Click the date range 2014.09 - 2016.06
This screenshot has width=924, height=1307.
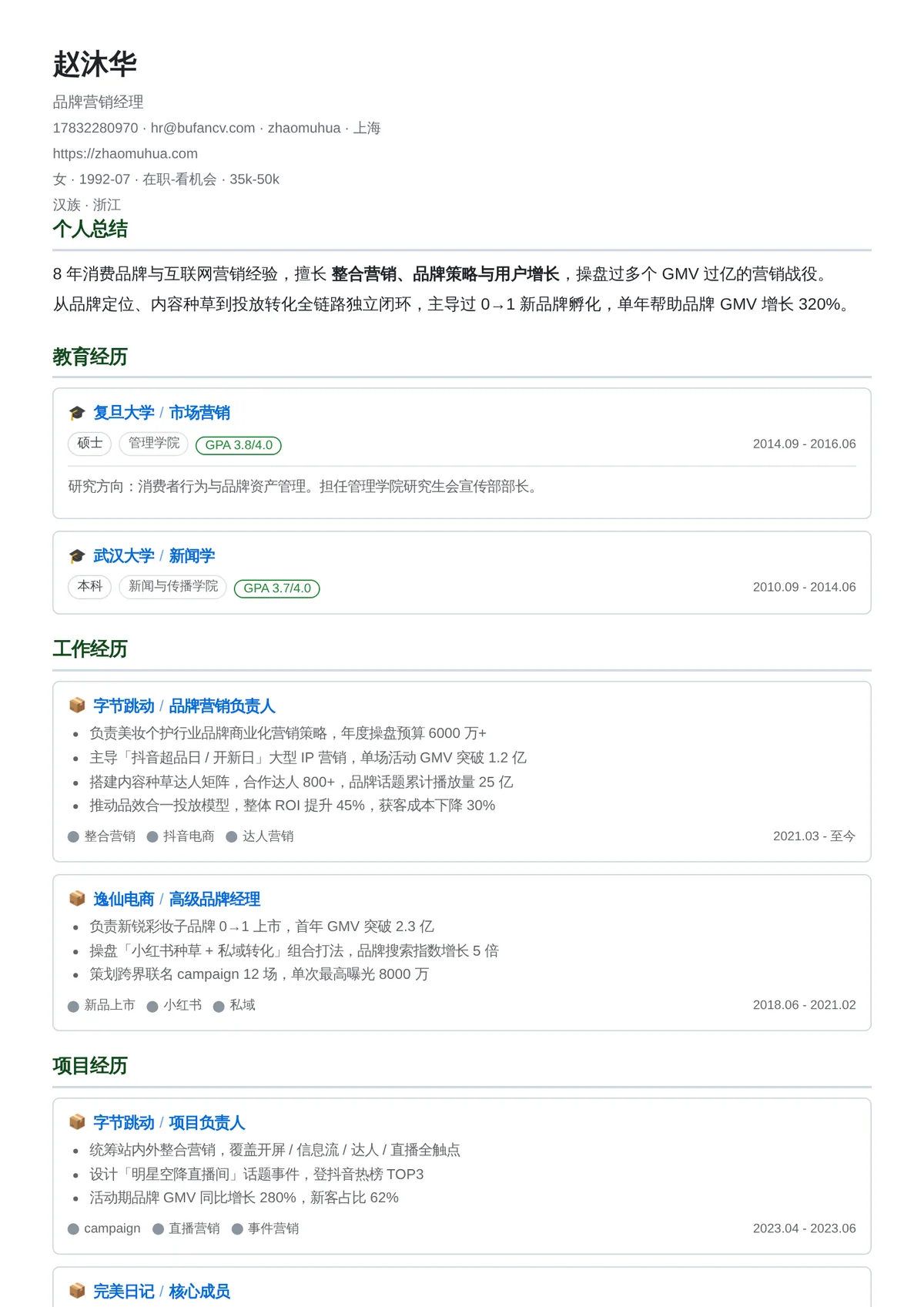804,444
